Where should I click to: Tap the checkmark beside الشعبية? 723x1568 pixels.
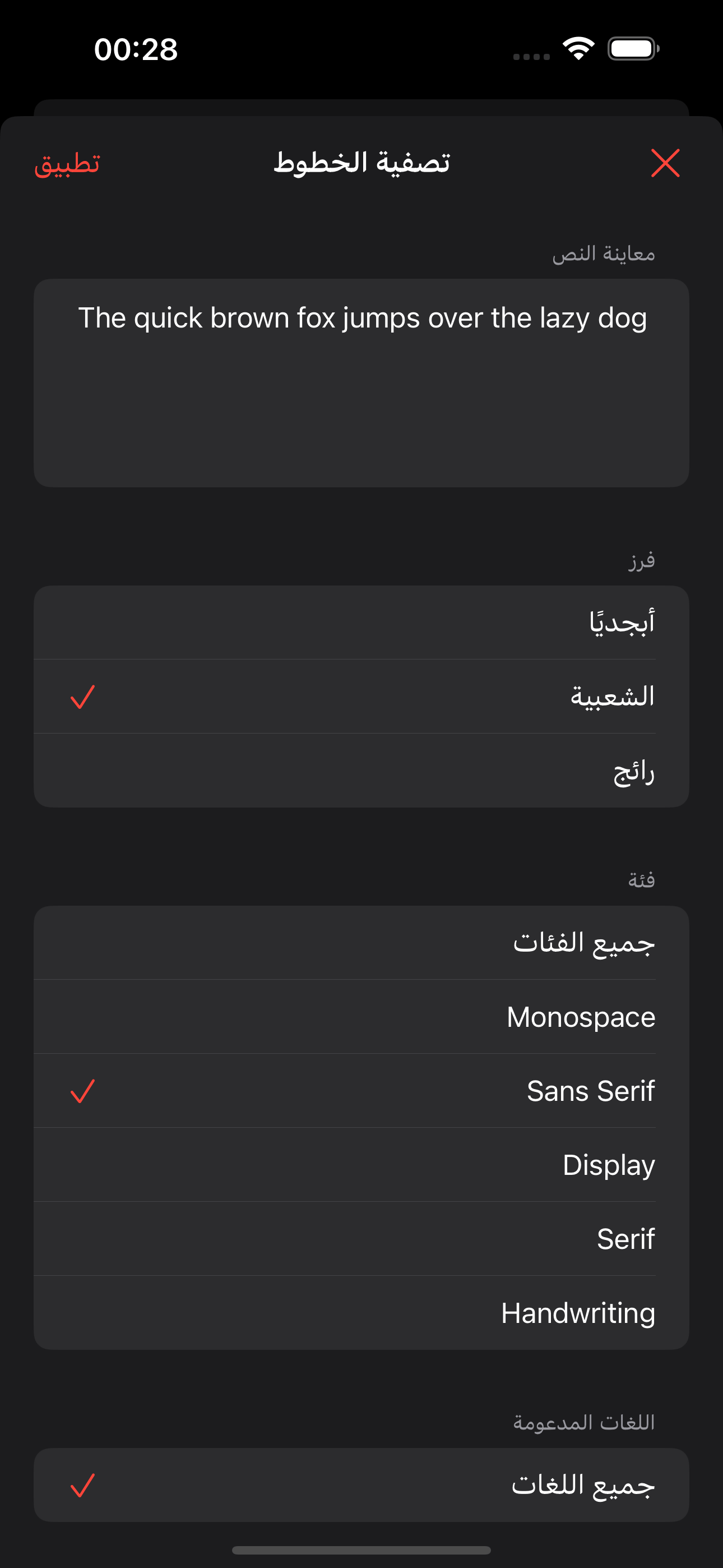click(83, 697)
